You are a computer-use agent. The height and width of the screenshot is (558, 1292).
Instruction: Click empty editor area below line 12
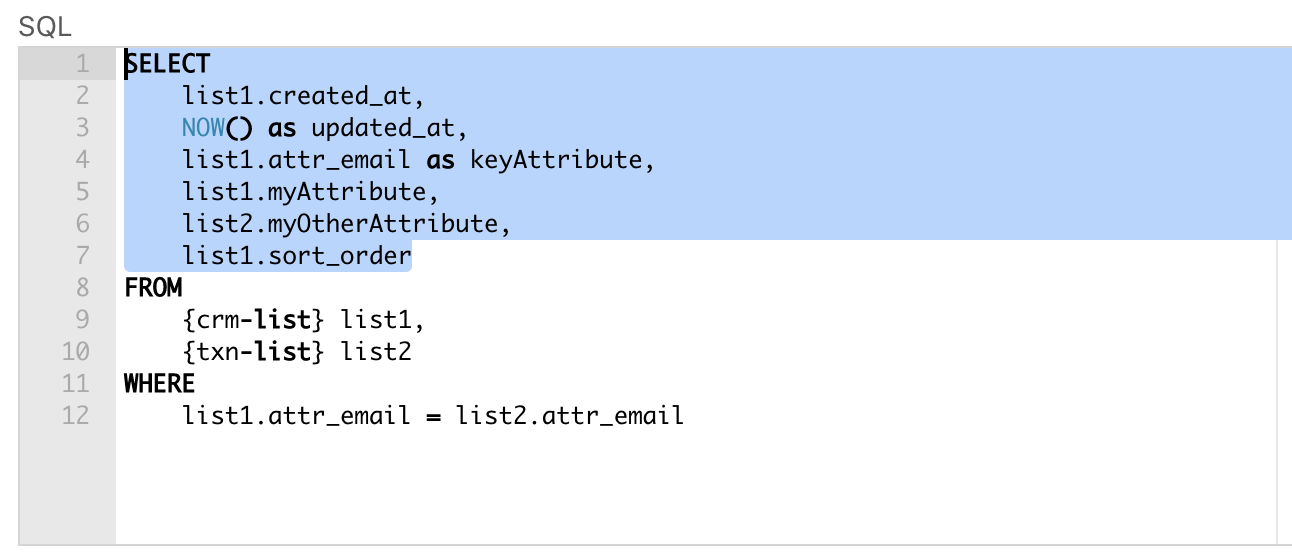696,488
